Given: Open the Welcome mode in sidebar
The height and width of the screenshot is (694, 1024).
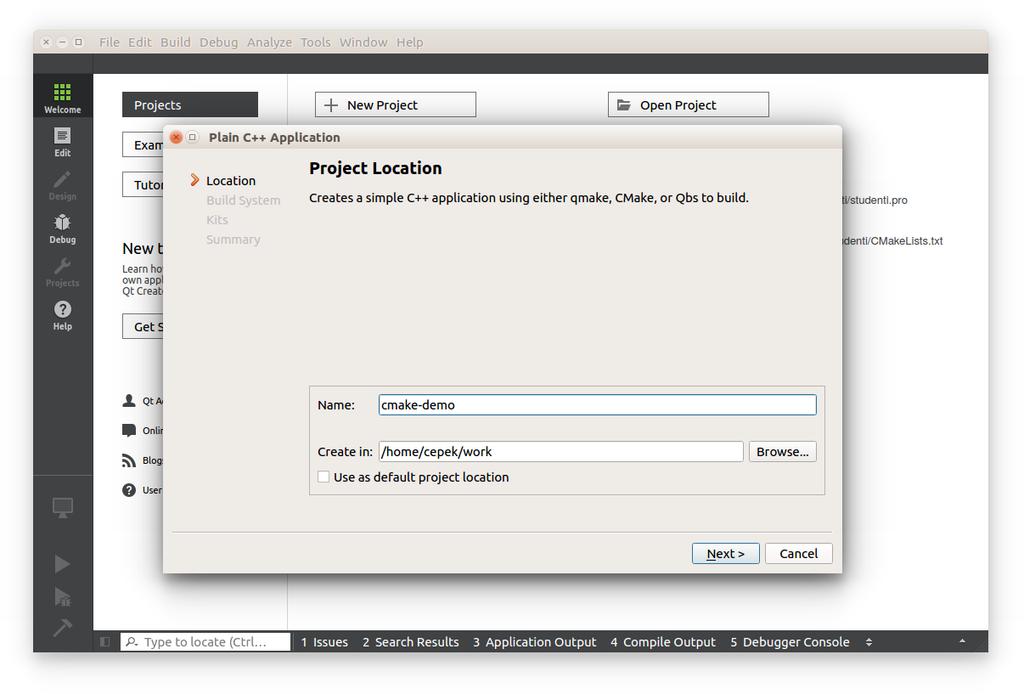Looking at the screenshot, I should coord(63,98).
